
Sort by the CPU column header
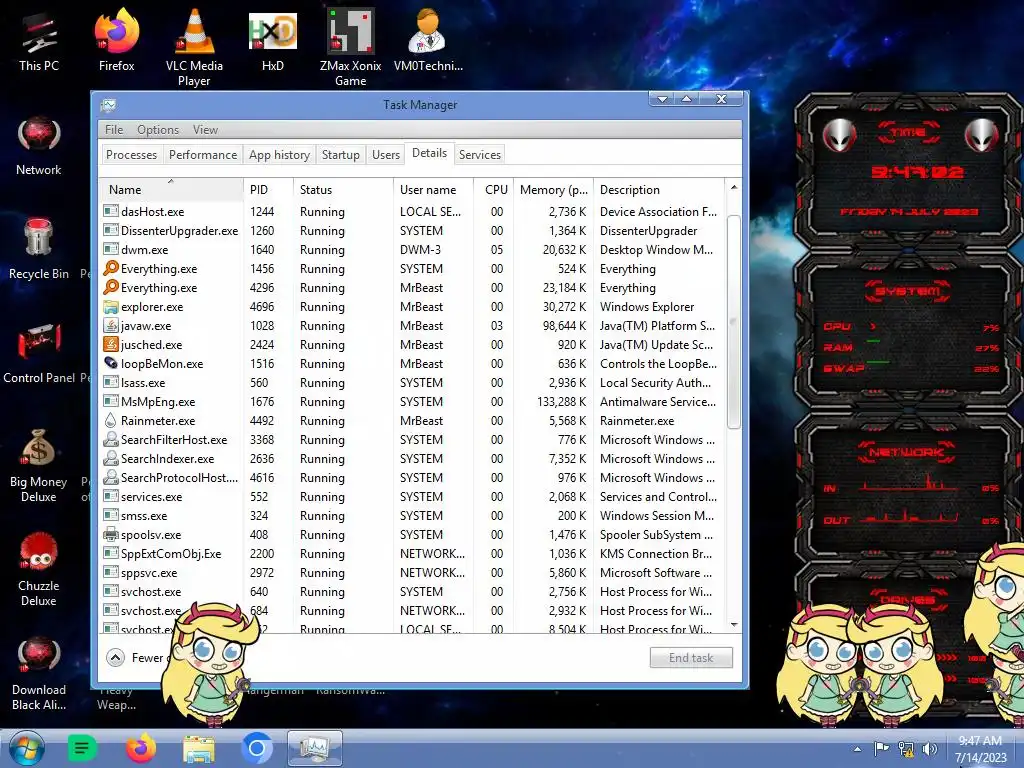(494, 189)
